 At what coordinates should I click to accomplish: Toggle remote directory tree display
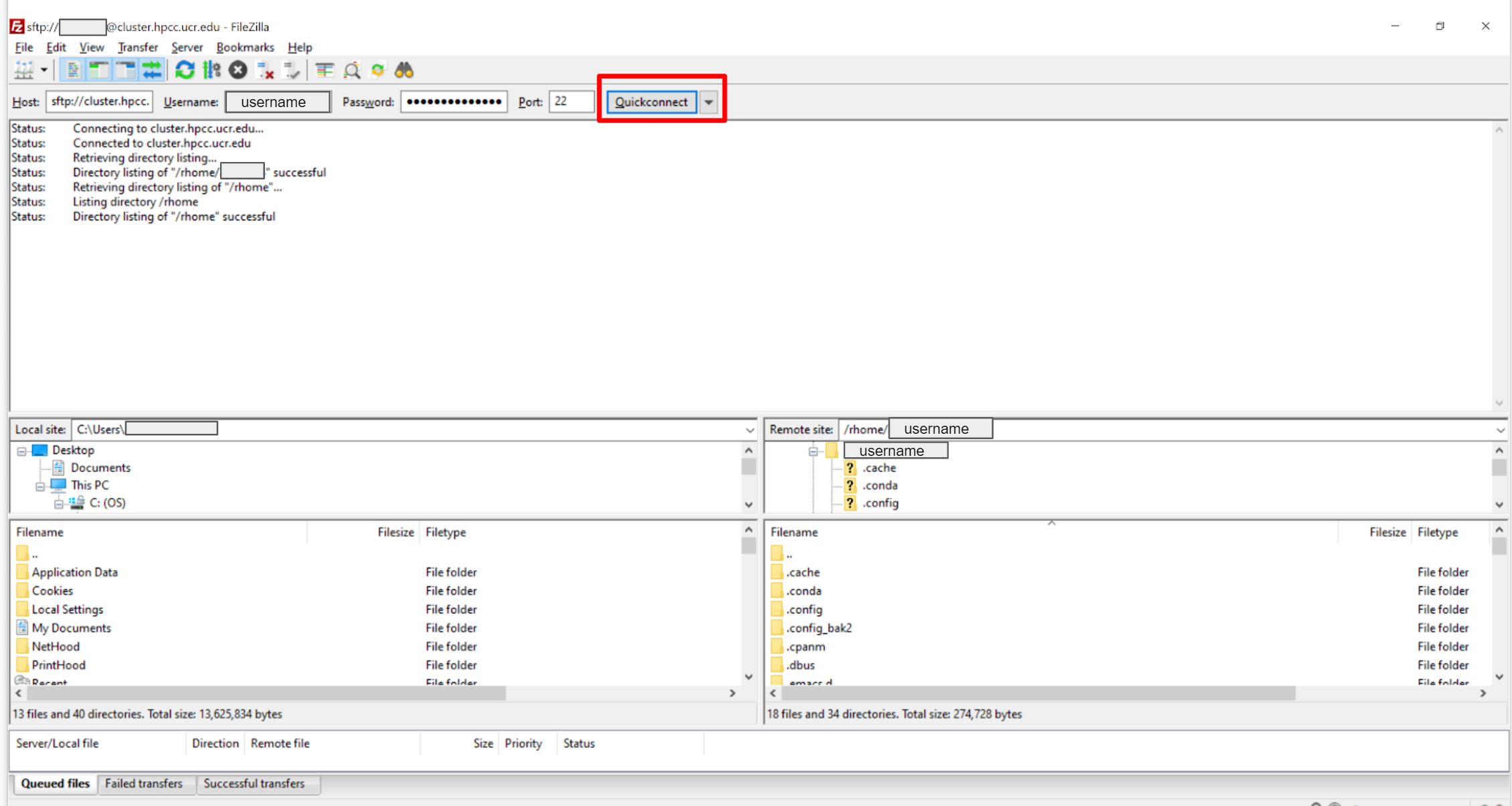[125, 70]
